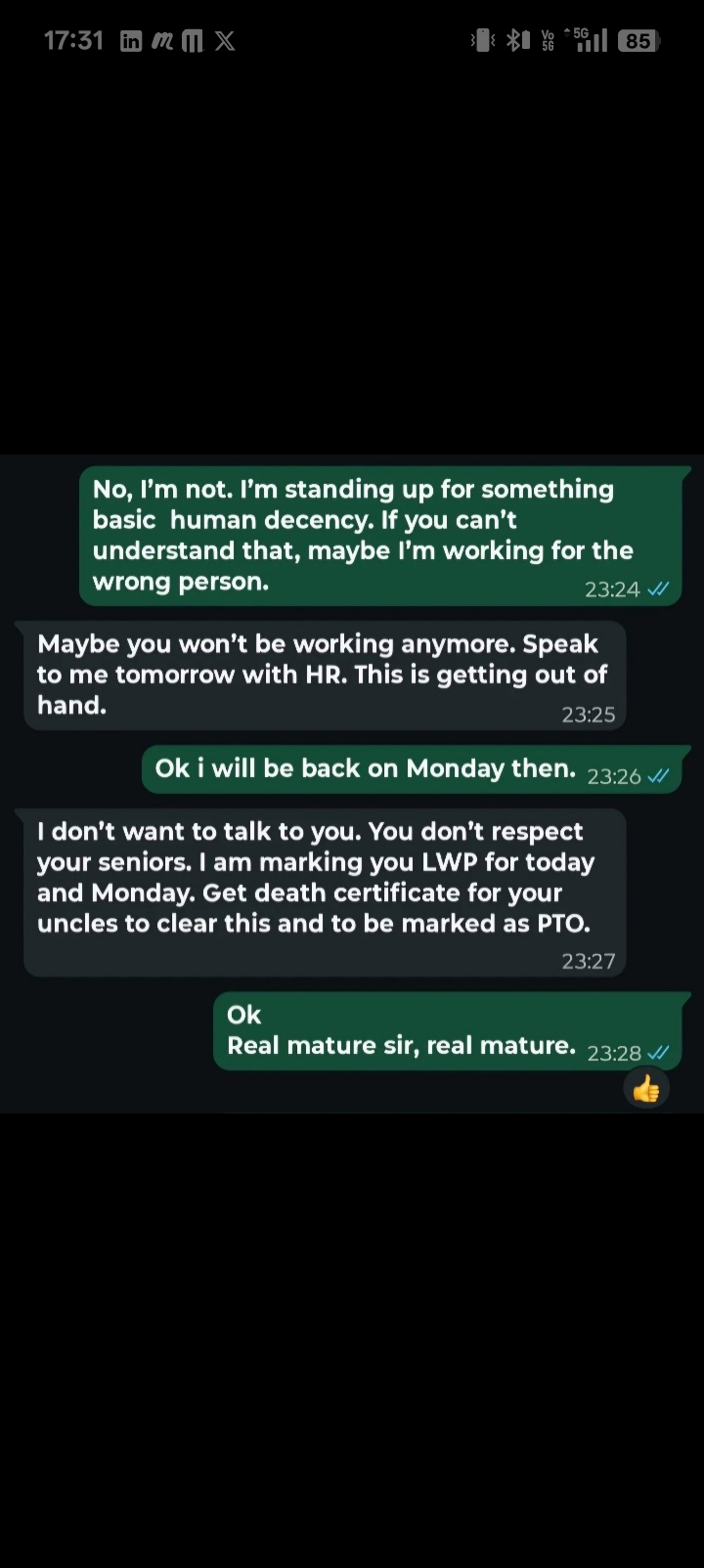The image size is (704, 1568).
Task: Tap the battery level indicator showing 85
Action: (638, 41)
